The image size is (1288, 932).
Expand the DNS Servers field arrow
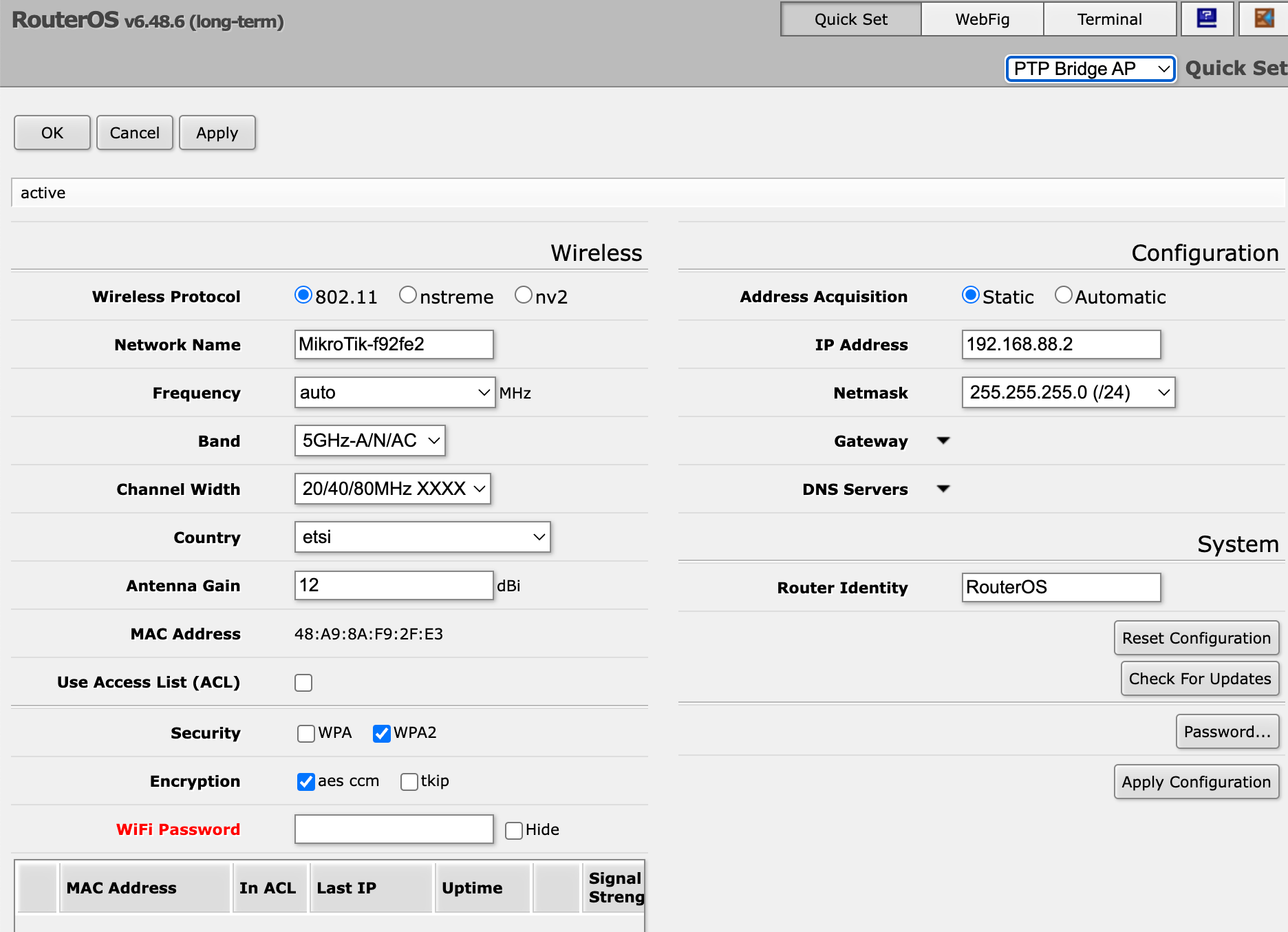(943, 489)
